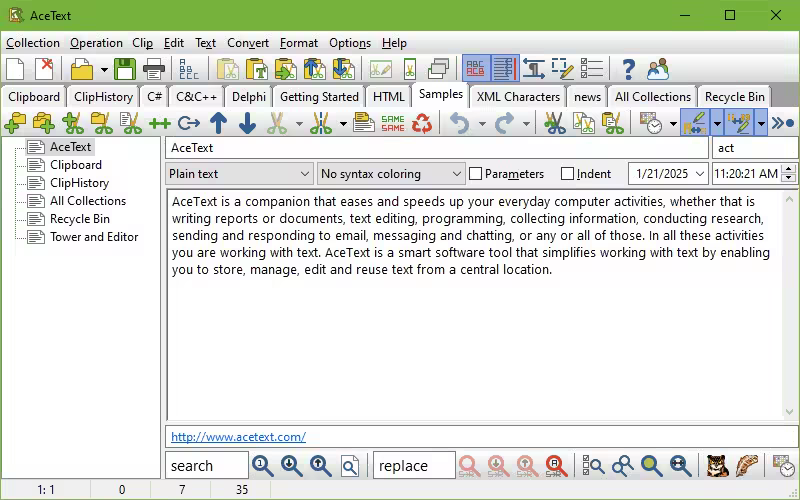Click the Print collection printer icon
Viewport: 800px width, 500px height.
(x=154, y=69)
